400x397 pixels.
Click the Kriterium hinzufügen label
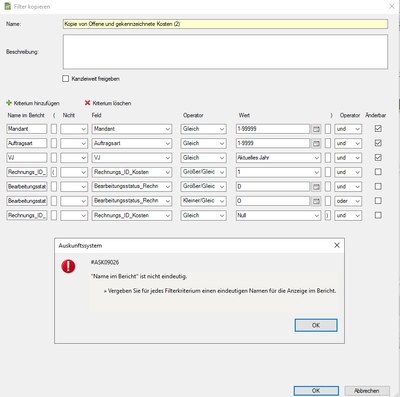click(37, 103)
